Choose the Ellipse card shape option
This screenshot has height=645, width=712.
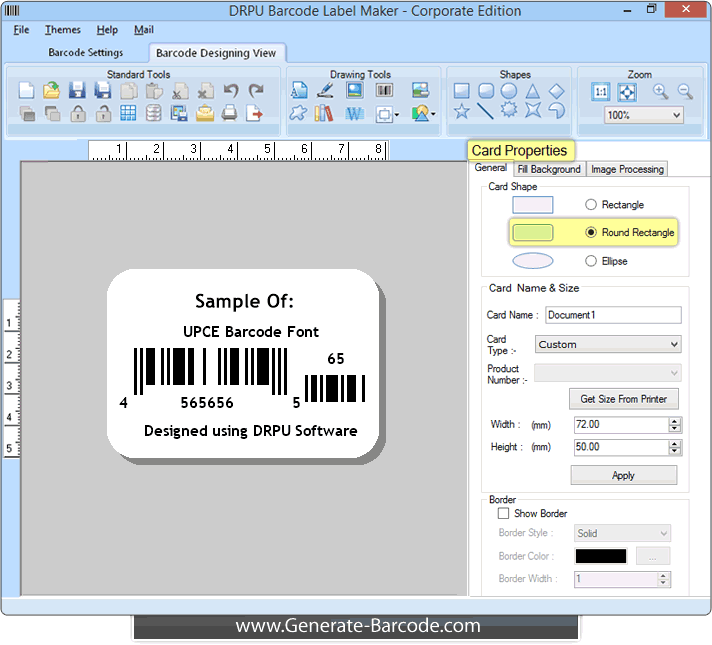[x=591, y=261]
